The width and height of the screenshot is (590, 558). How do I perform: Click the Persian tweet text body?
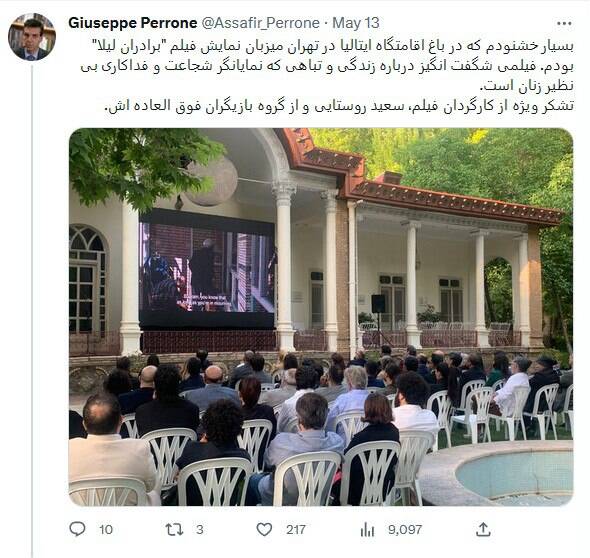point(327,76)
